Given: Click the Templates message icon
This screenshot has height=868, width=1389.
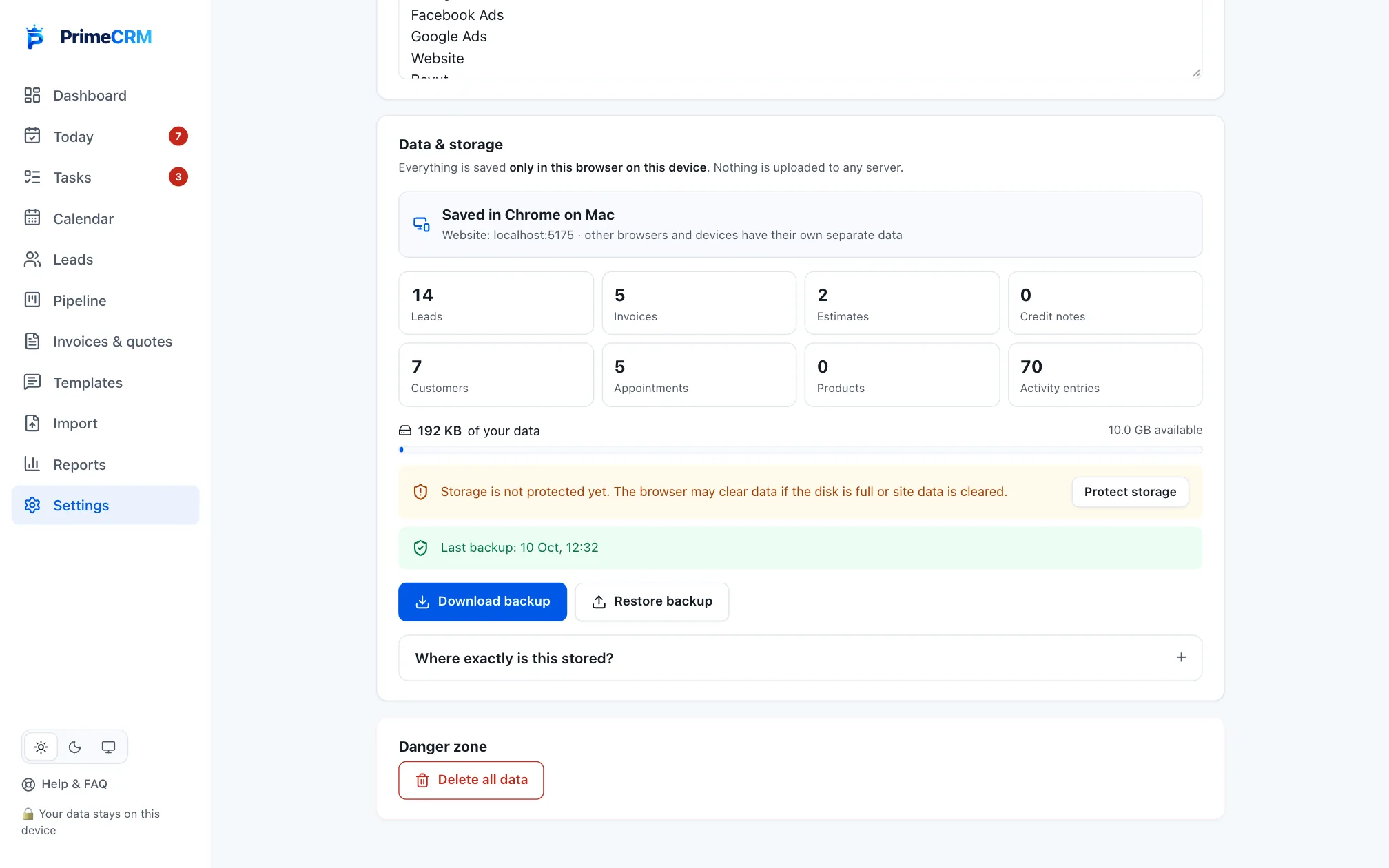Looking at the screenshot, I should (x=32, y=382).
